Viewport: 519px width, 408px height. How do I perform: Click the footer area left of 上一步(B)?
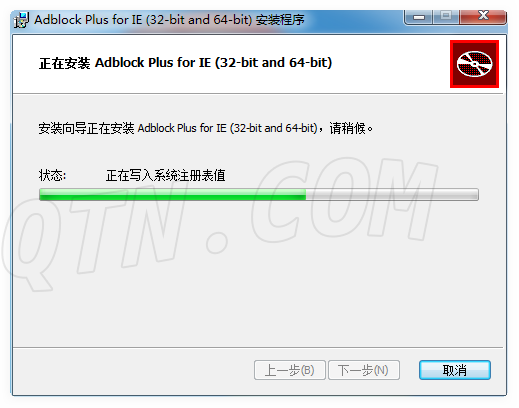pyautogui.click(x=133, y=371)
